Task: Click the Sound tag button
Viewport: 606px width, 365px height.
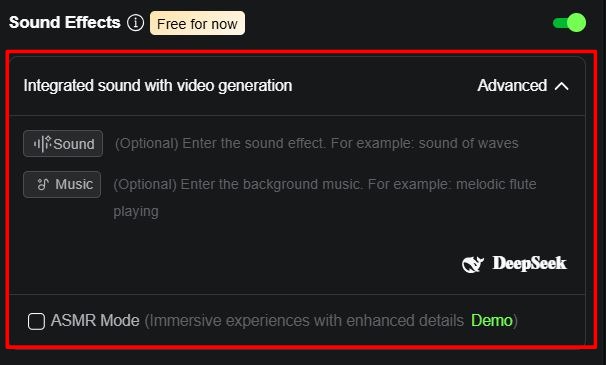Action: [63, 144]
